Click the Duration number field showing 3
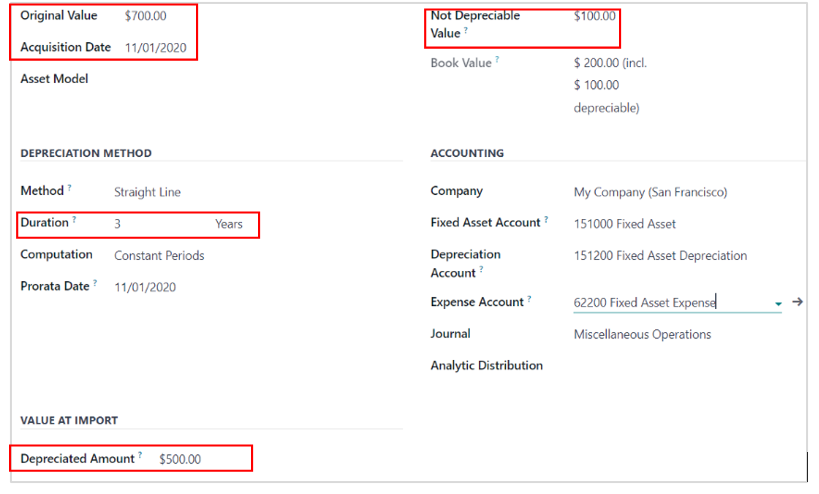This screenshot has height=494, width=819. (150, 224)
